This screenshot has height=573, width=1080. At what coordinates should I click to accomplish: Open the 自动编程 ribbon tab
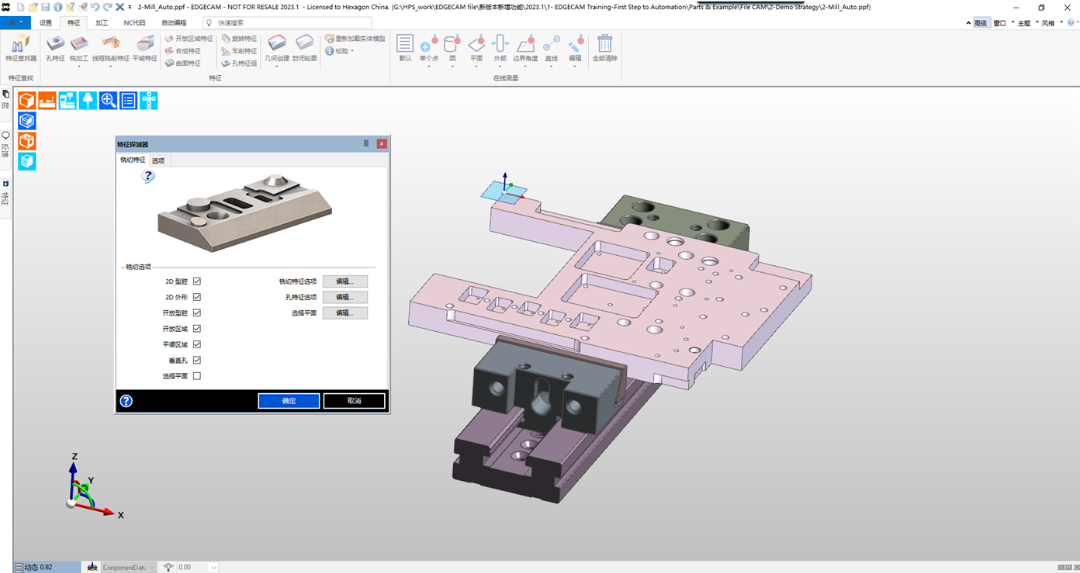click(x=174, y=23)
